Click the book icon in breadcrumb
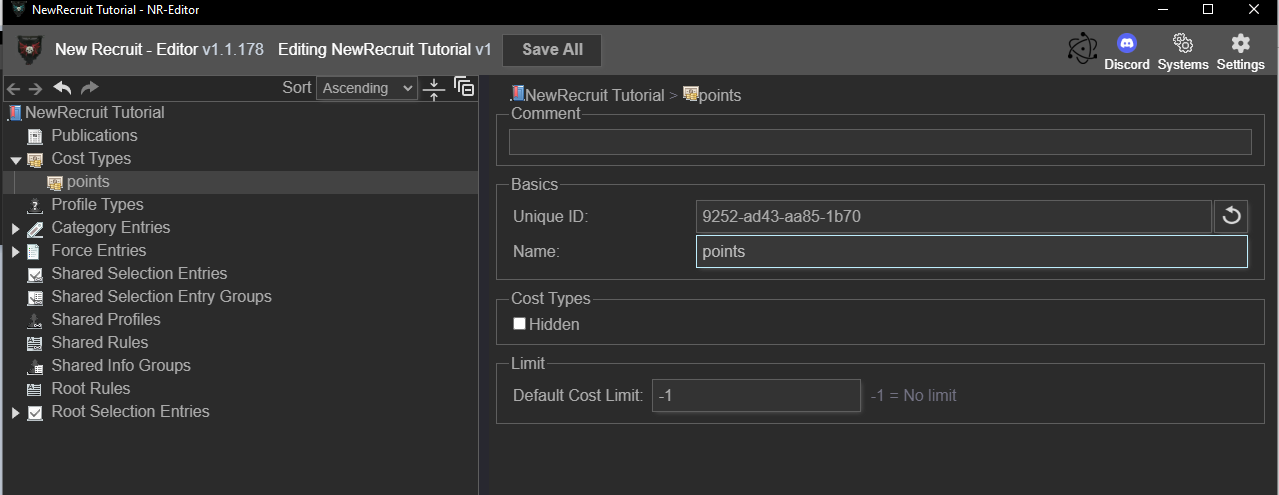 click(x=517, y=95)
